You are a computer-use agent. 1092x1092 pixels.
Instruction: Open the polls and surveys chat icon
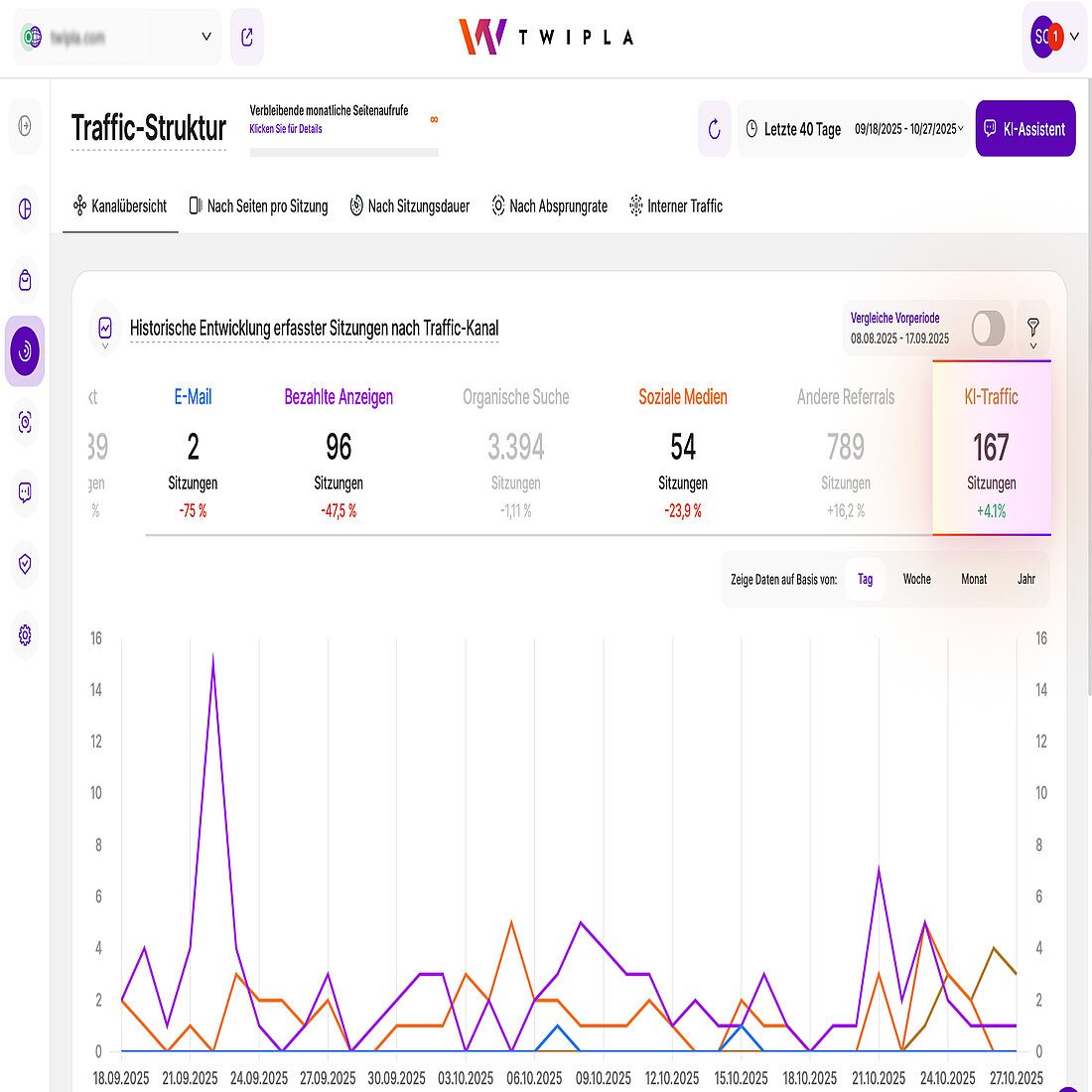pyautogui.click(x=24, y=493)
